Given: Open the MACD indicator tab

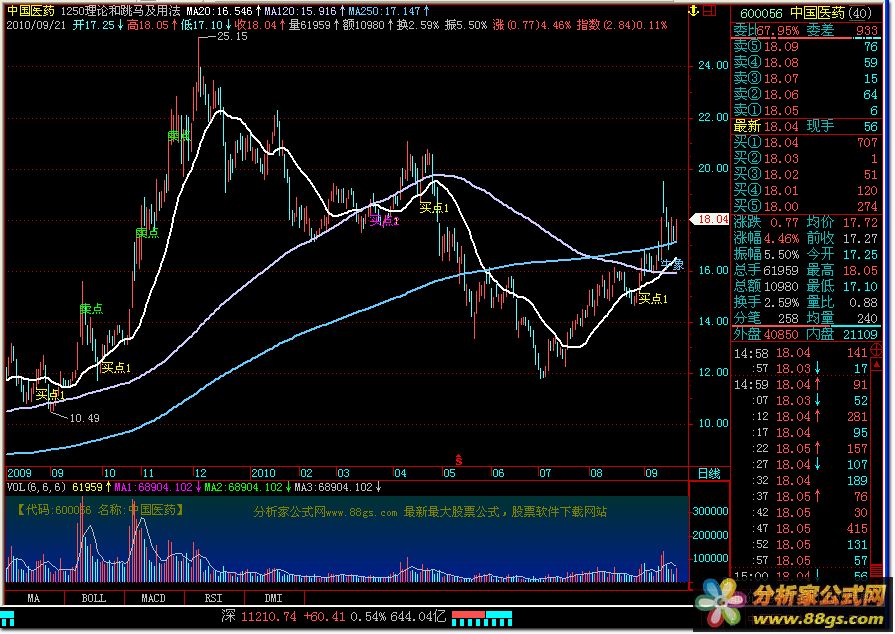Looking at the screenshot, I should 153,598.
